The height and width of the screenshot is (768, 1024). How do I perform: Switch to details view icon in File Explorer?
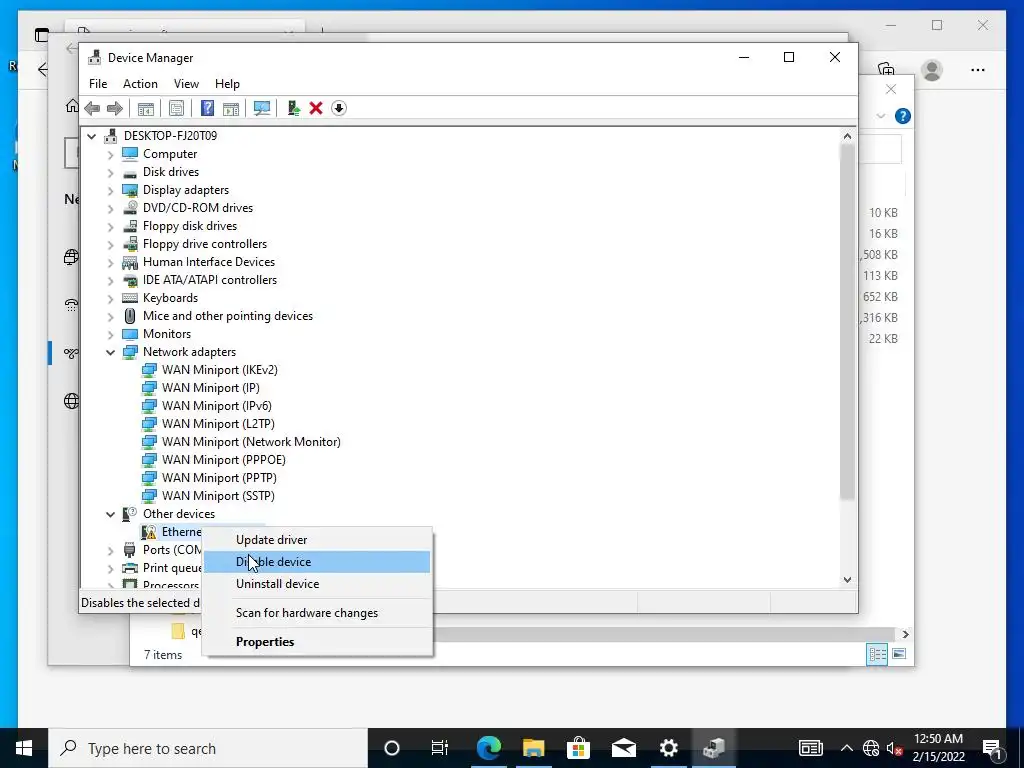pos(877,654)
